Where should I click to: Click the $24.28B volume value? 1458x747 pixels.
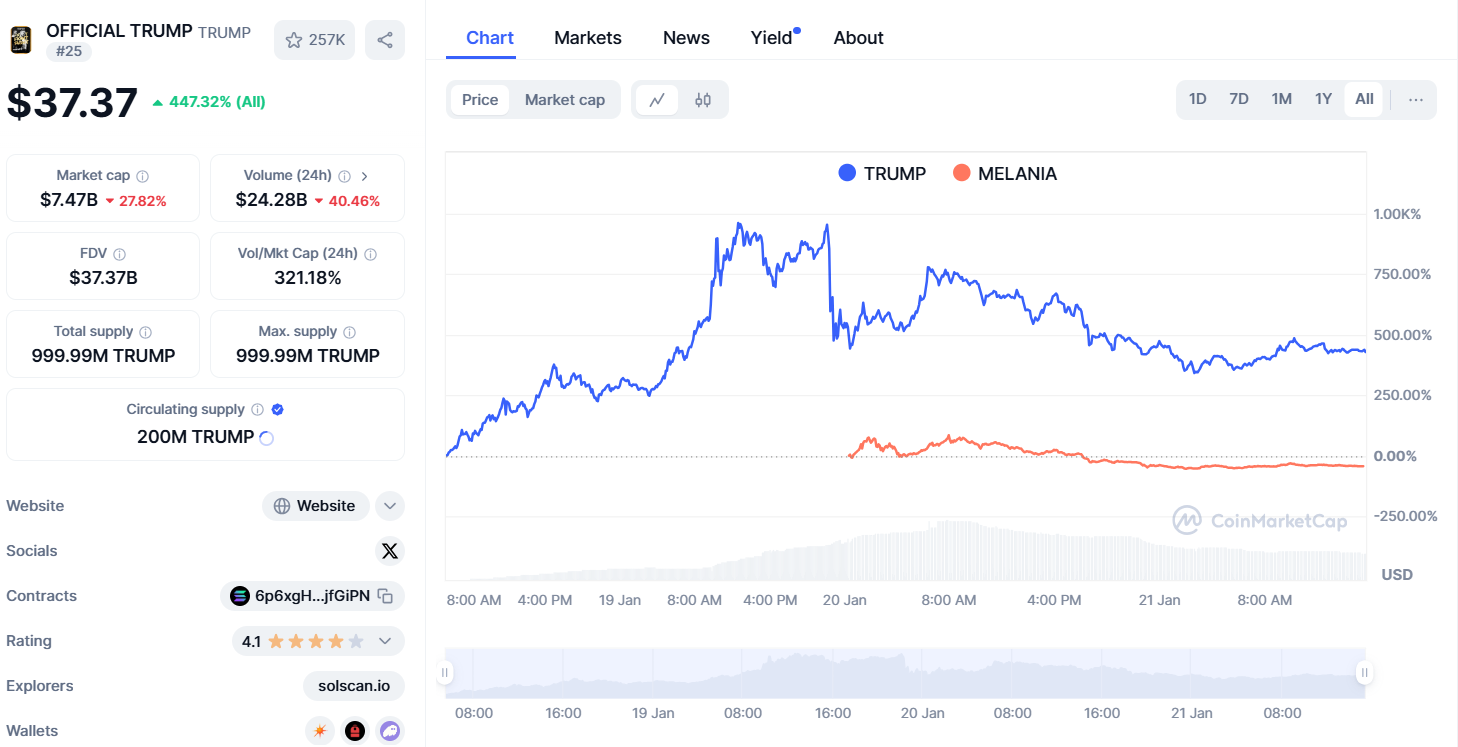[x=271, y=200]
